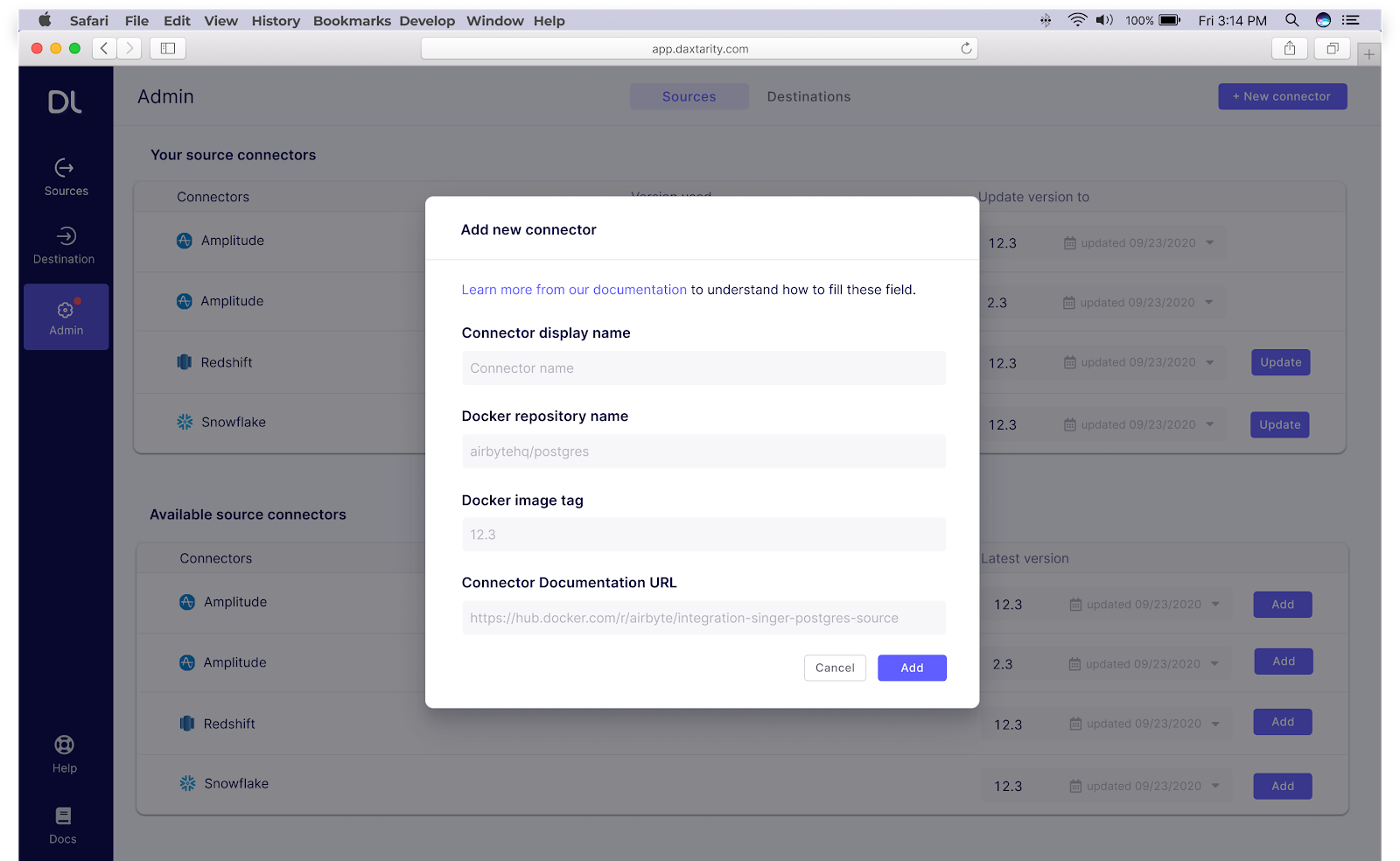Screen dimensions: 1400x861
Task: Open the History menu
Action: (x=276, y=20)
